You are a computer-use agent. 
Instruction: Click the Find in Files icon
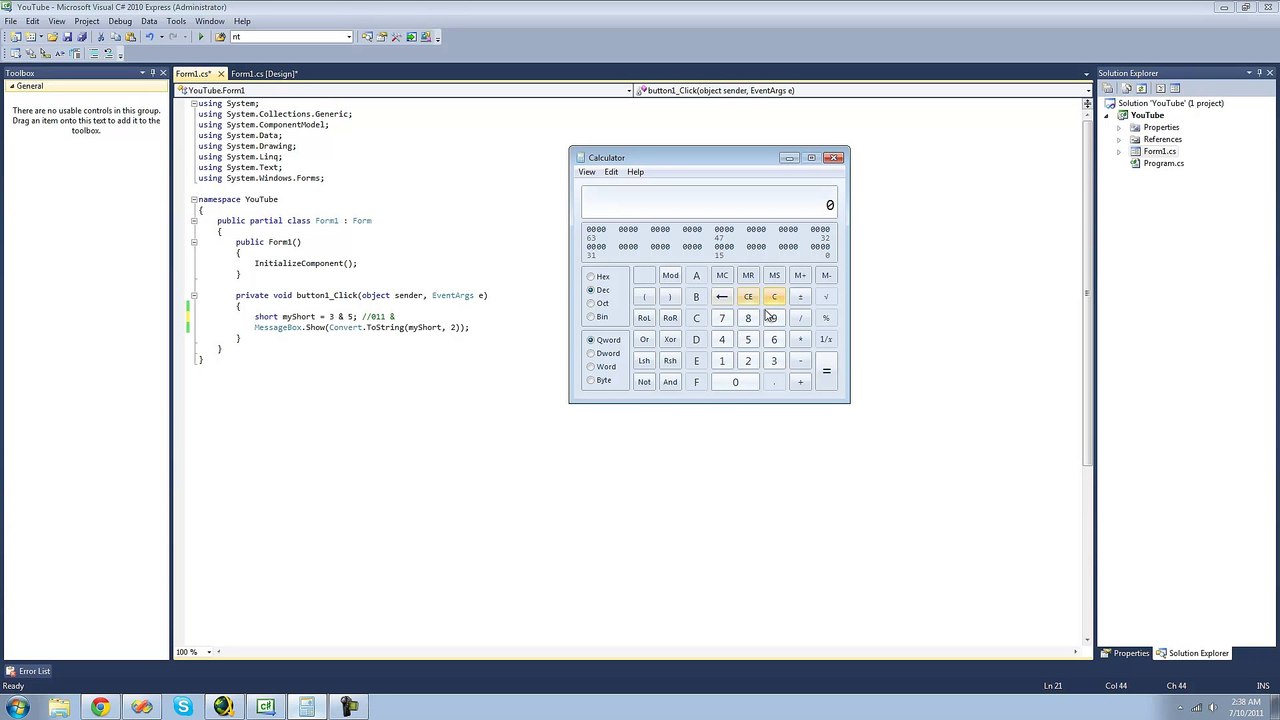[220, 37]
